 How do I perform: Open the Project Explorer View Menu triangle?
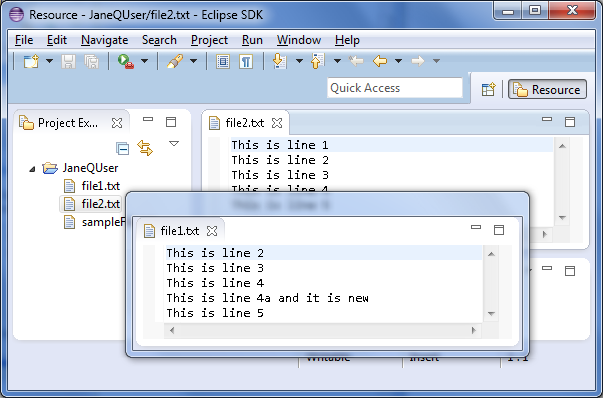(174, 144)
